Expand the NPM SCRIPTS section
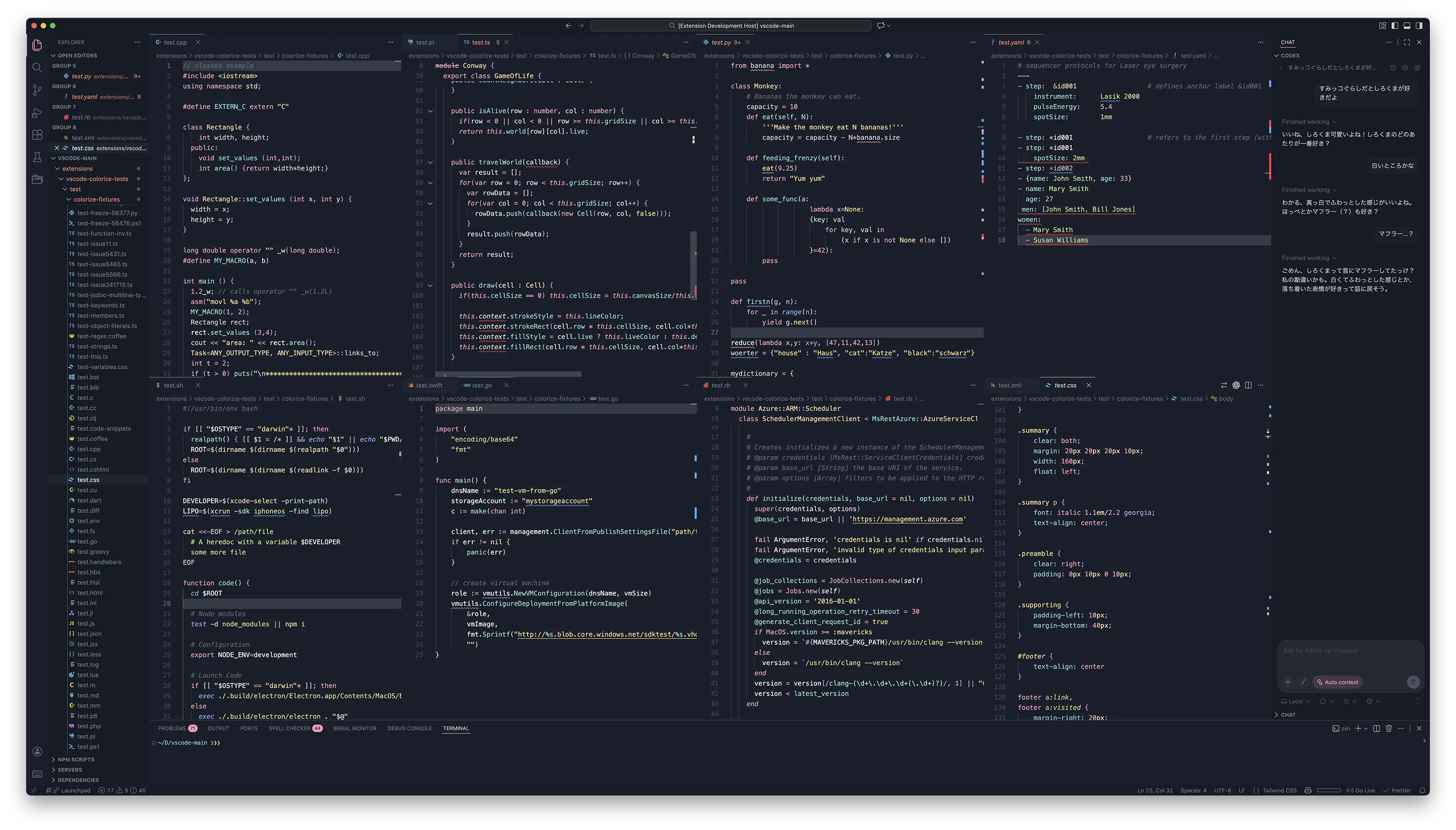The height and width of the screenshot is (830, 1456). (75, 760)
